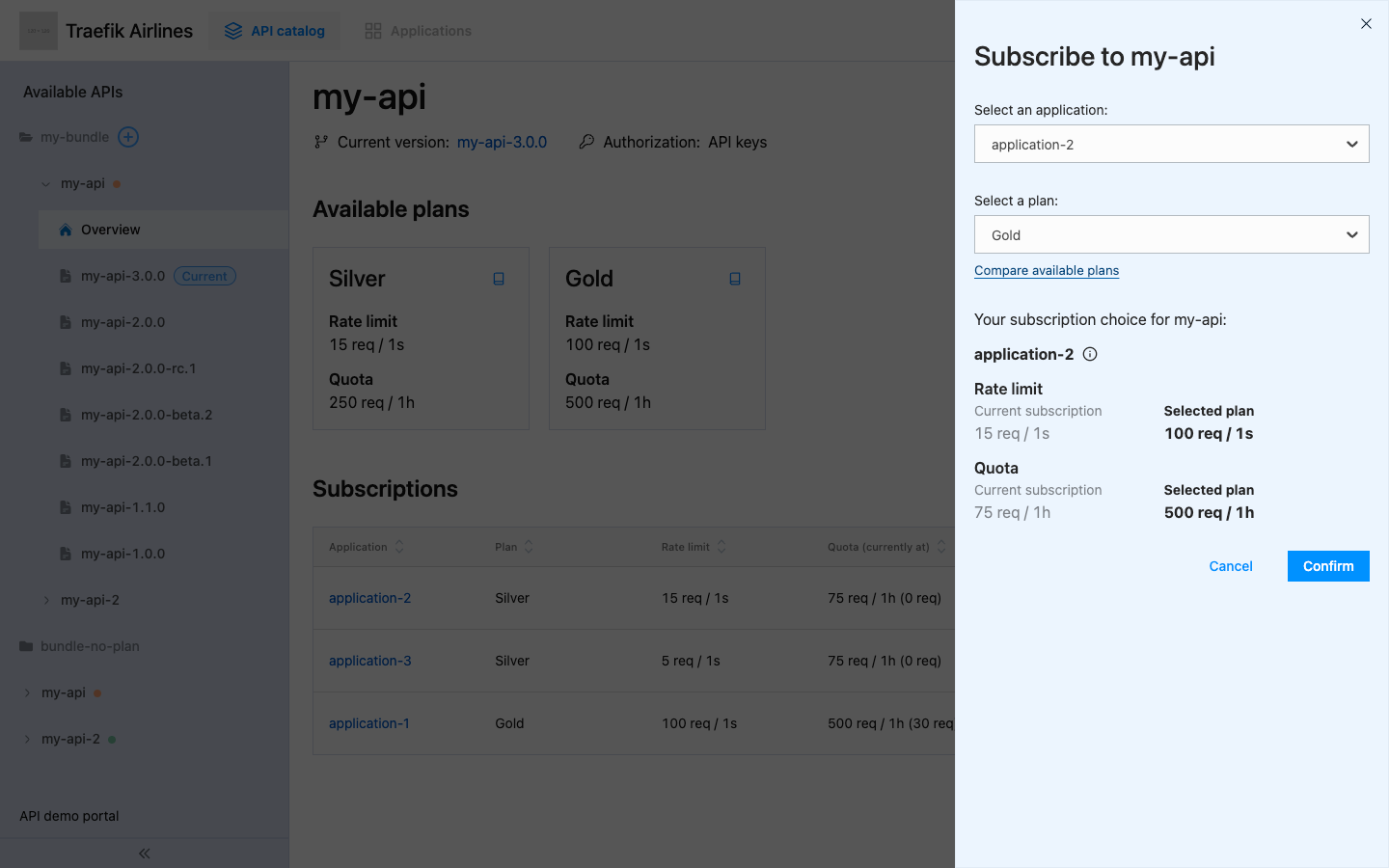Viewport: 1389px width, 868px height.
Task: Expand the my-api-2 entry under my-bundle
Action: tap(46, 599)
